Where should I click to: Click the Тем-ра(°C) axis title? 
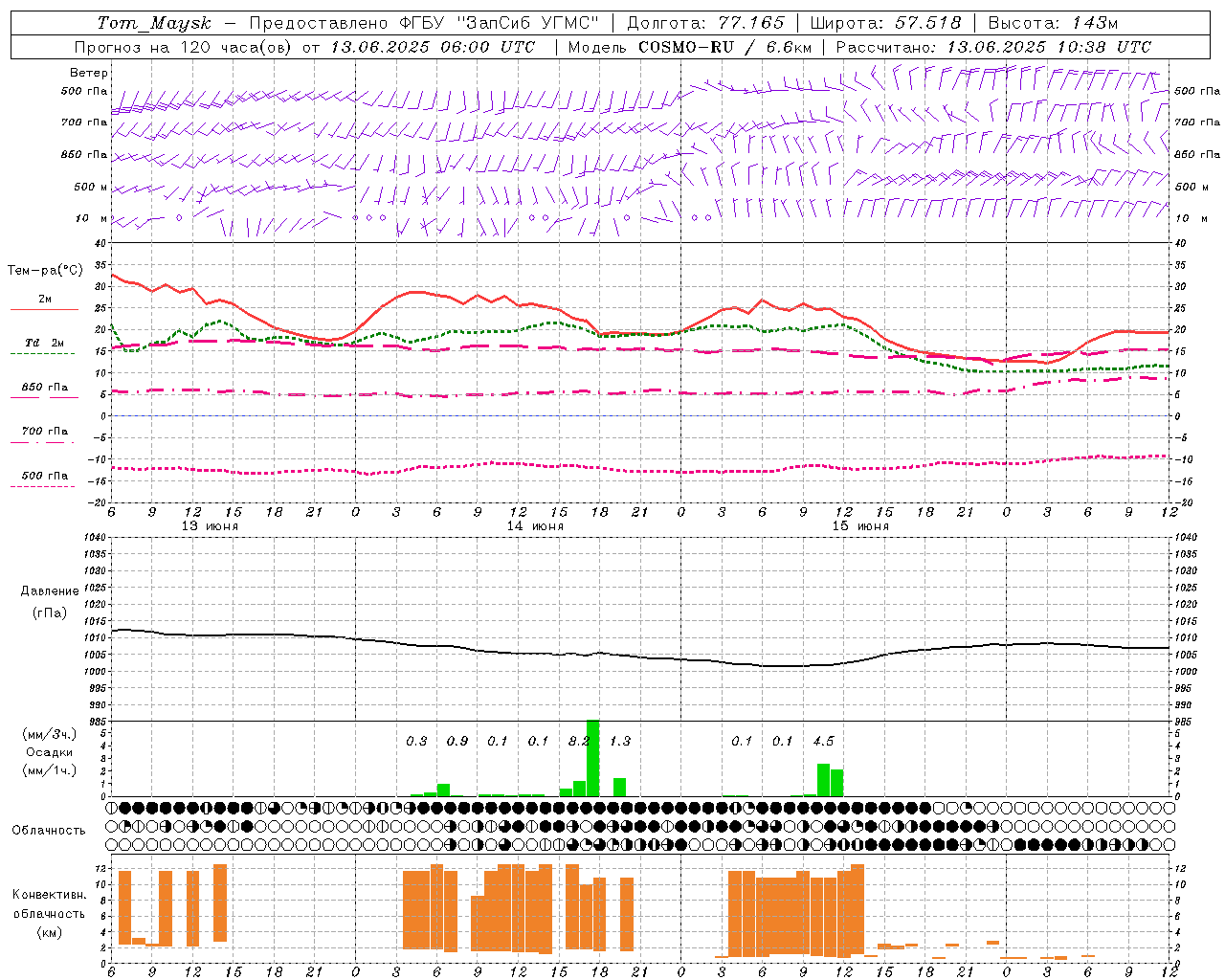(45, 271)
